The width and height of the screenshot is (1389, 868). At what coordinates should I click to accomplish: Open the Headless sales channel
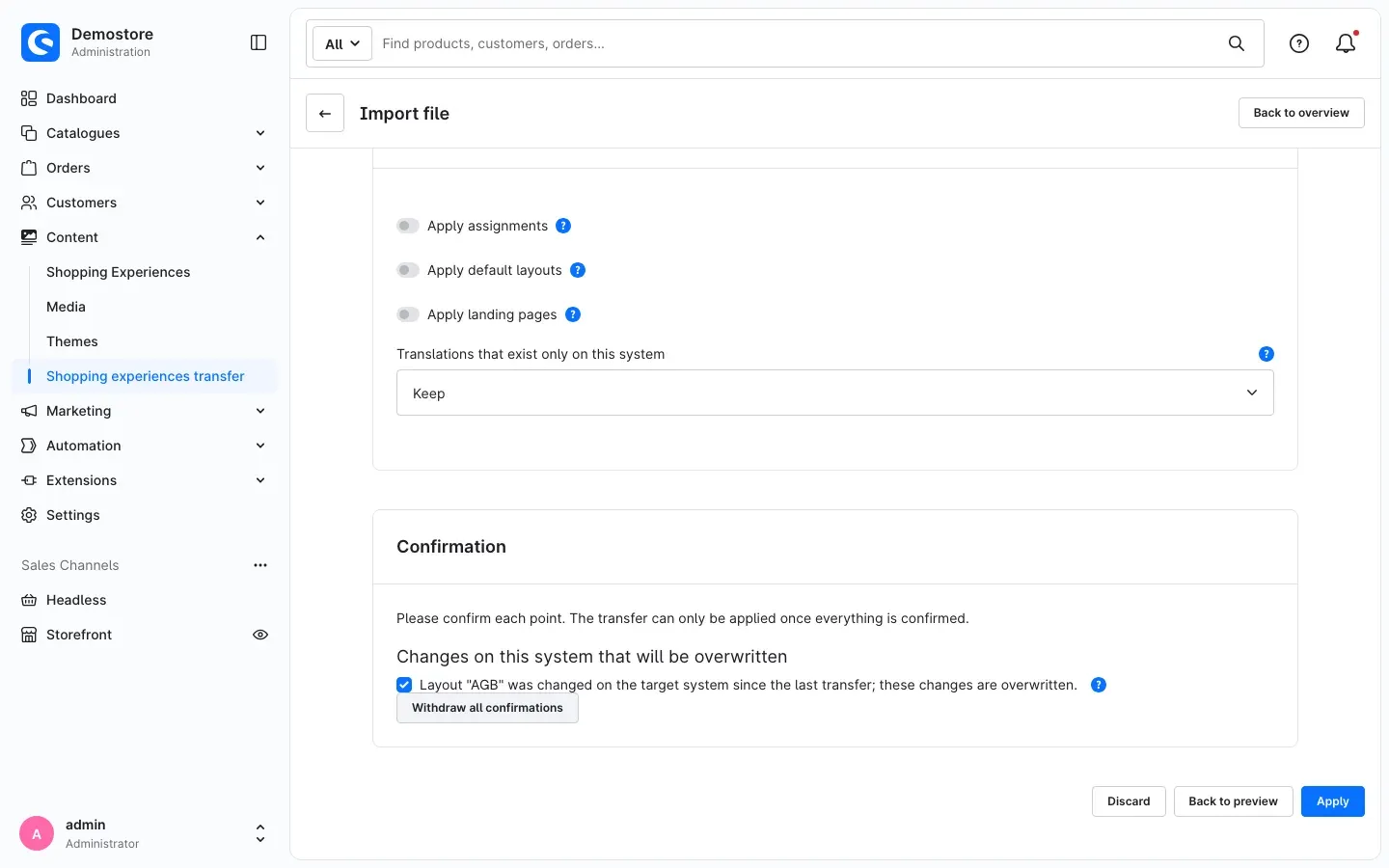click(76, 600)
